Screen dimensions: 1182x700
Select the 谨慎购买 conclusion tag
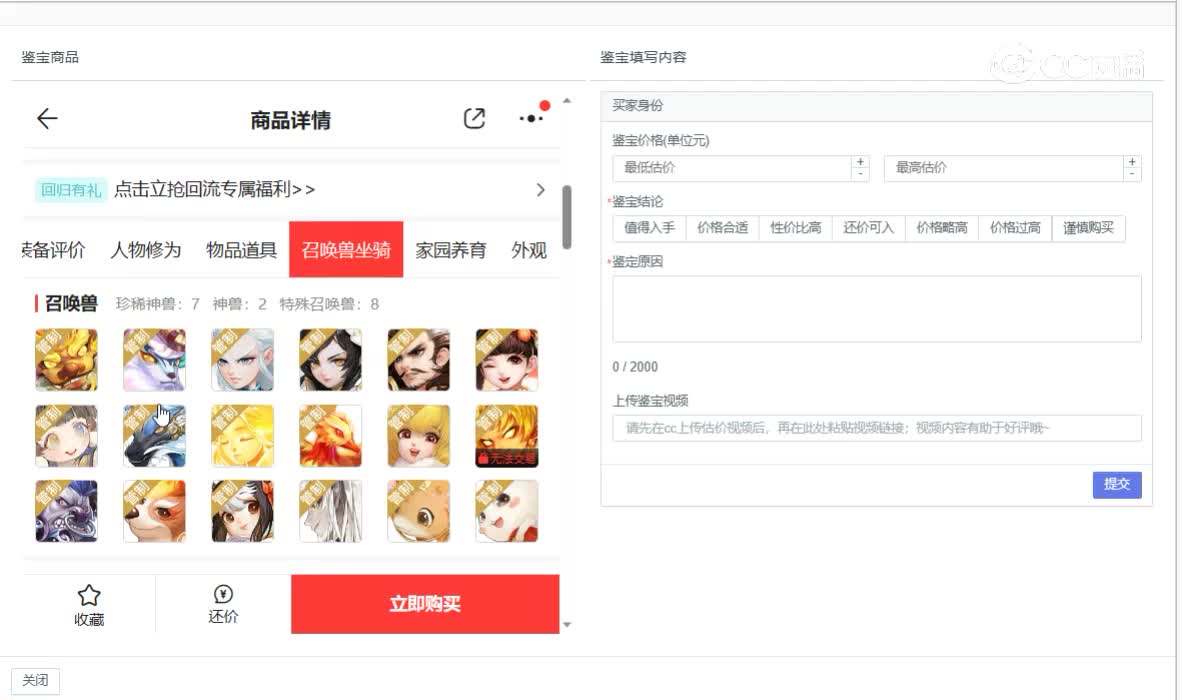(x=1087, y=228)
